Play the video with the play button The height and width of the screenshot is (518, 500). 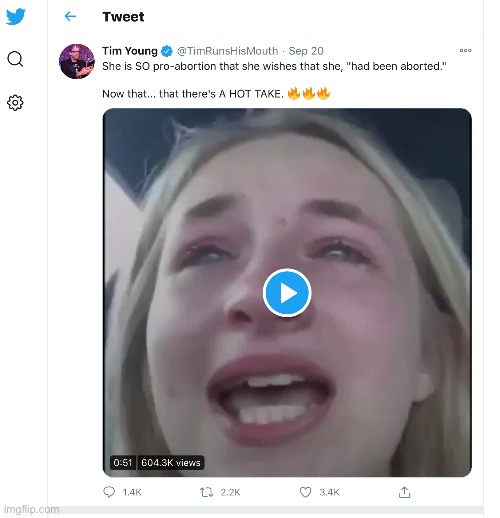[287, 293]
